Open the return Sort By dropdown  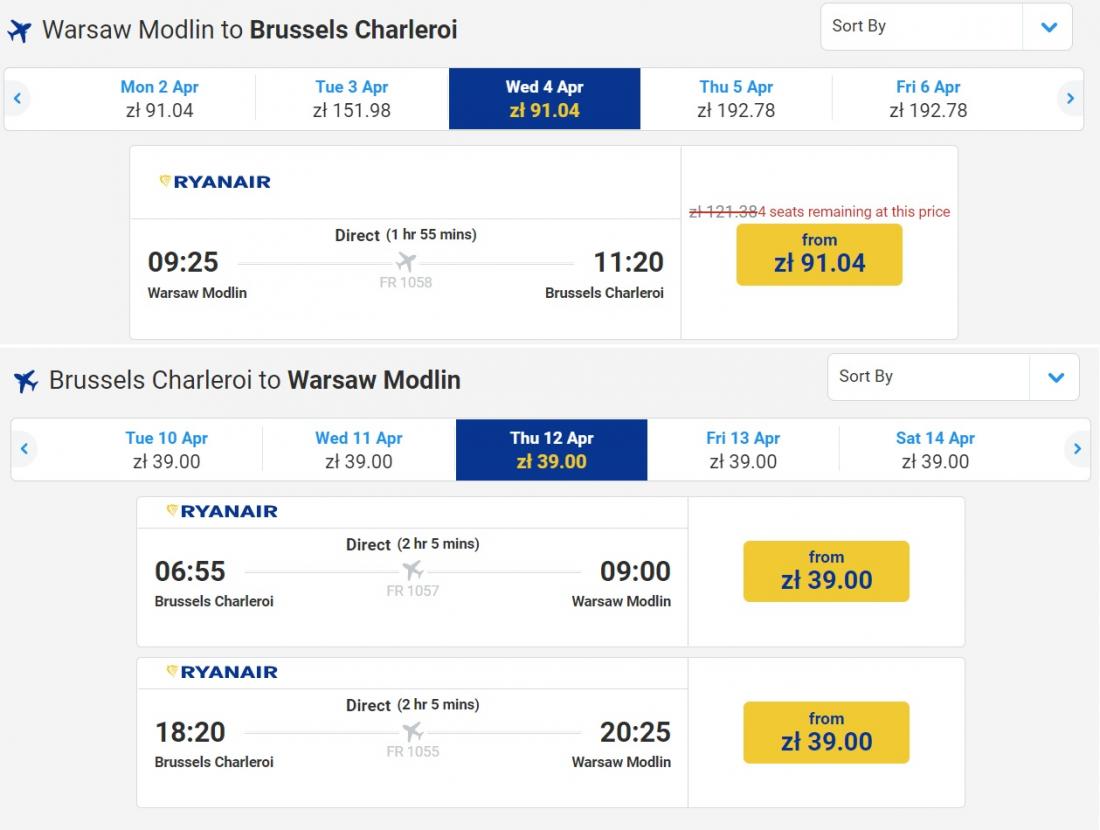pyautogui.click(x=927, y=377)
